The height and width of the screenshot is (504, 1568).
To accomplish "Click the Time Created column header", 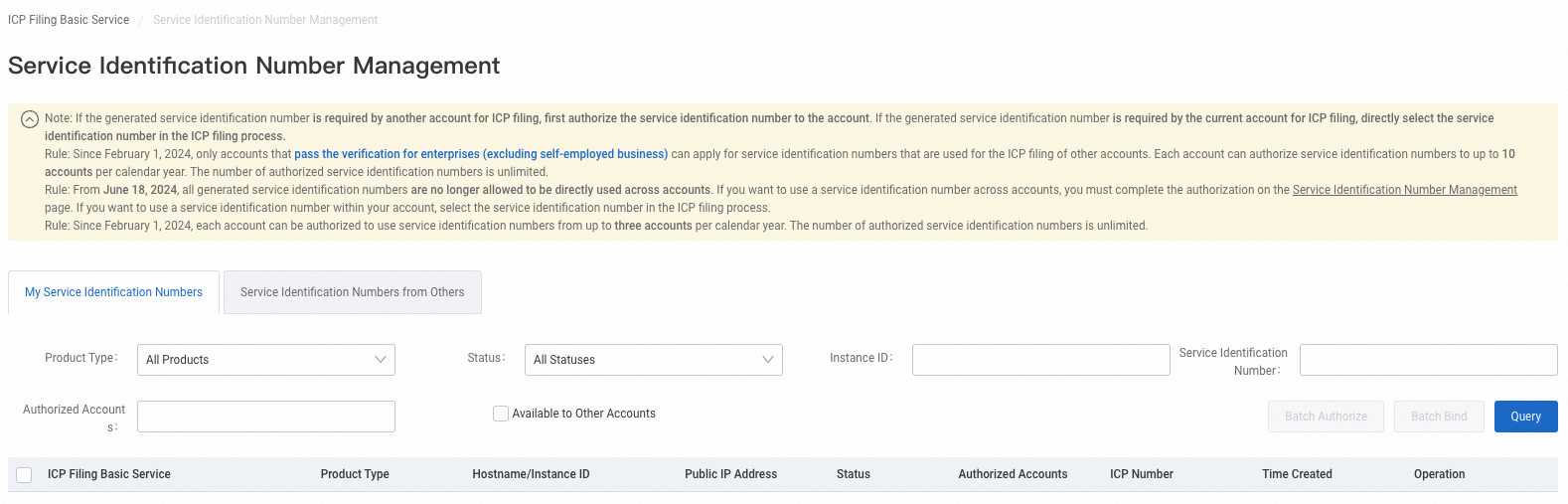I will tap(1297, 474).
